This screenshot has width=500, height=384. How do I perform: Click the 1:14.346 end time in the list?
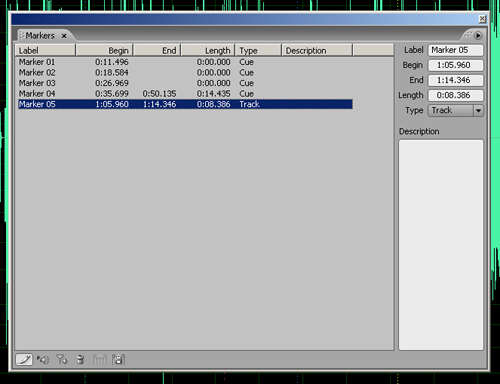coord(159,104)
